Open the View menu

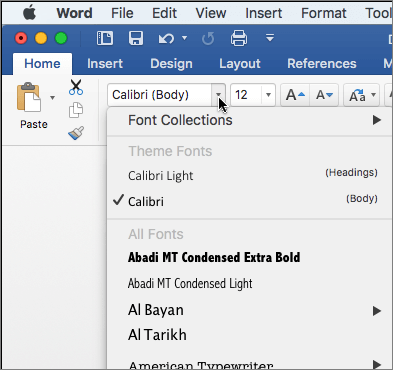pos(211,13)
